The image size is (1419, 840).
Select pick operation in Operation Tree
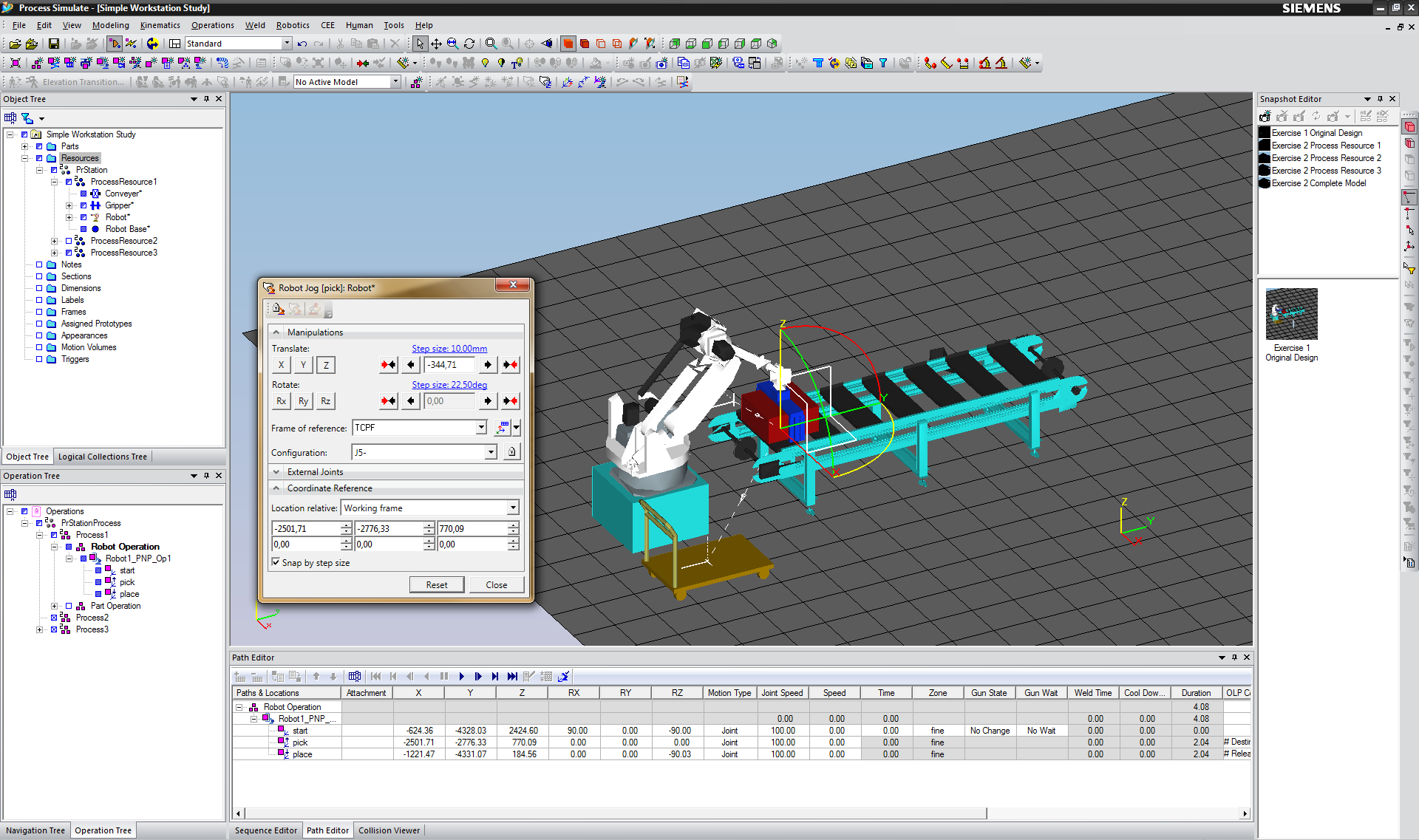(127, 582)
